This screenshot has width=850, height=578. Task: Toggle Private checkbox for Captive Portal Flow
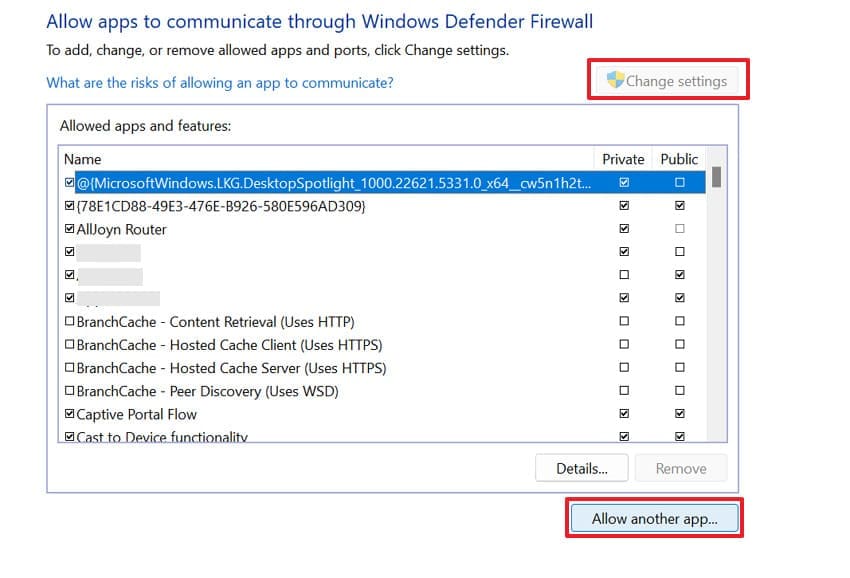(624, 414)
